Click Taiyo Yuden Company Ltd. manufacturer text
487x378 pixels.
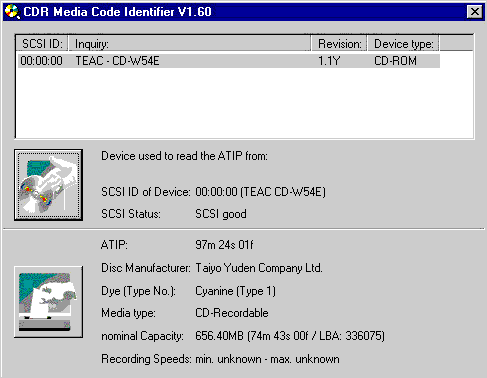click(x=259, y=268)
